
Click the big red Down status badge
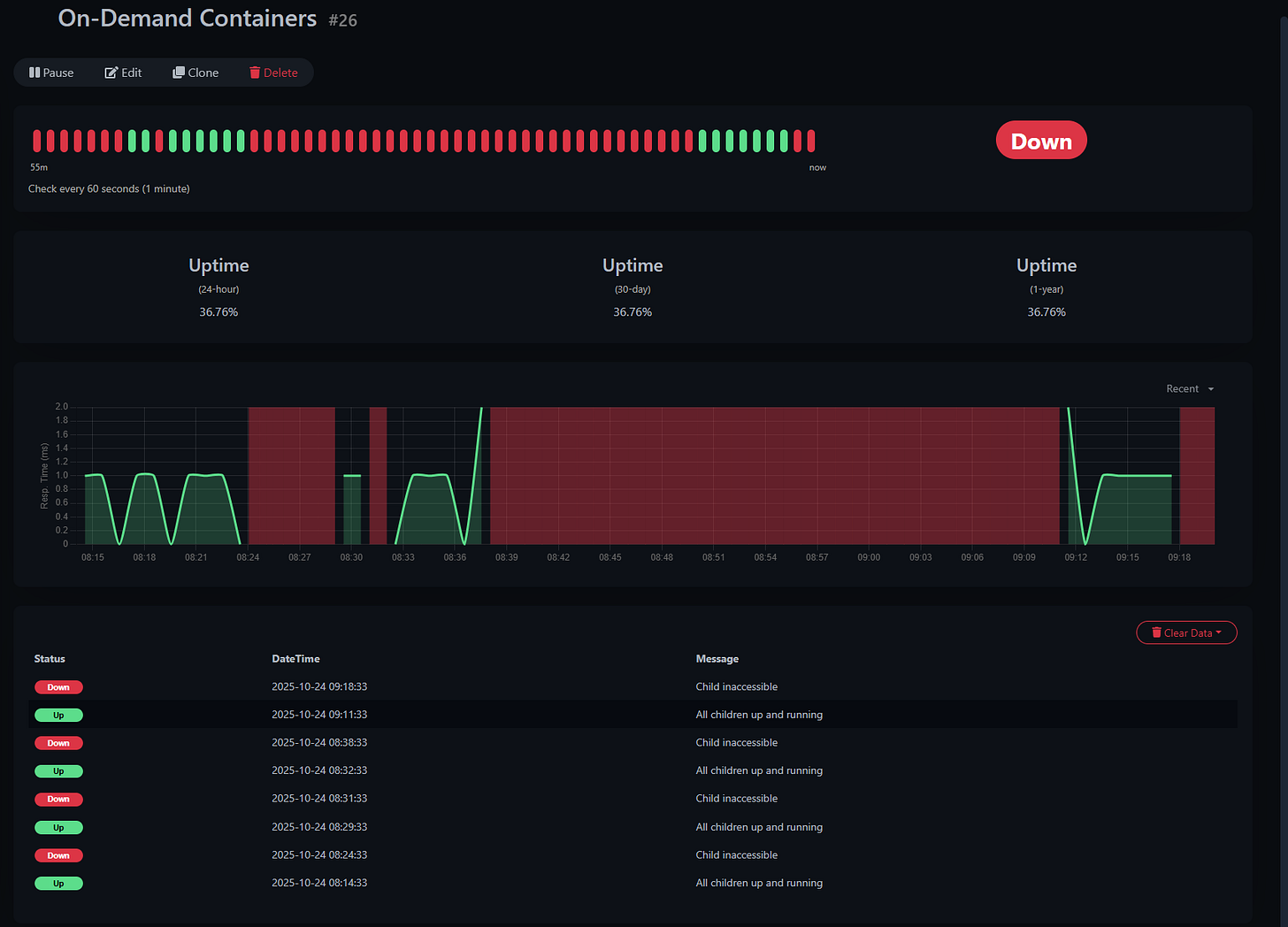point(1041,141)
